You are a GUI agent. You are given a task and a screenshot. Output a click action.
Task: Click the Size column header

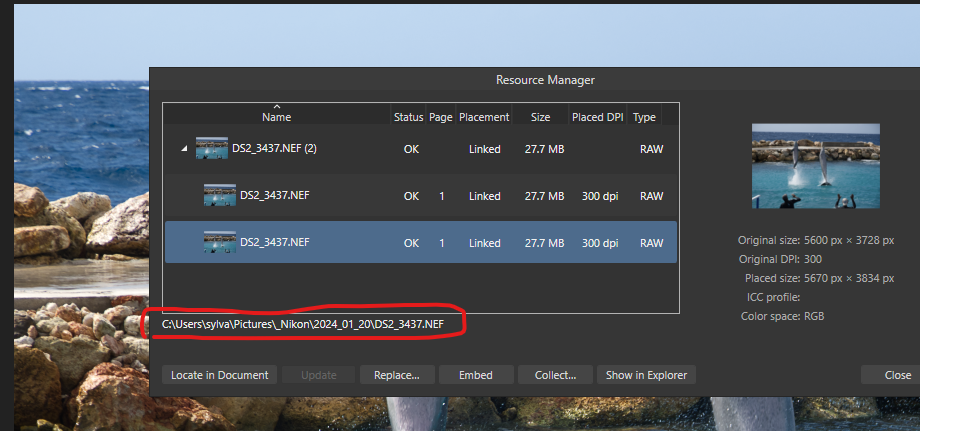540,117
